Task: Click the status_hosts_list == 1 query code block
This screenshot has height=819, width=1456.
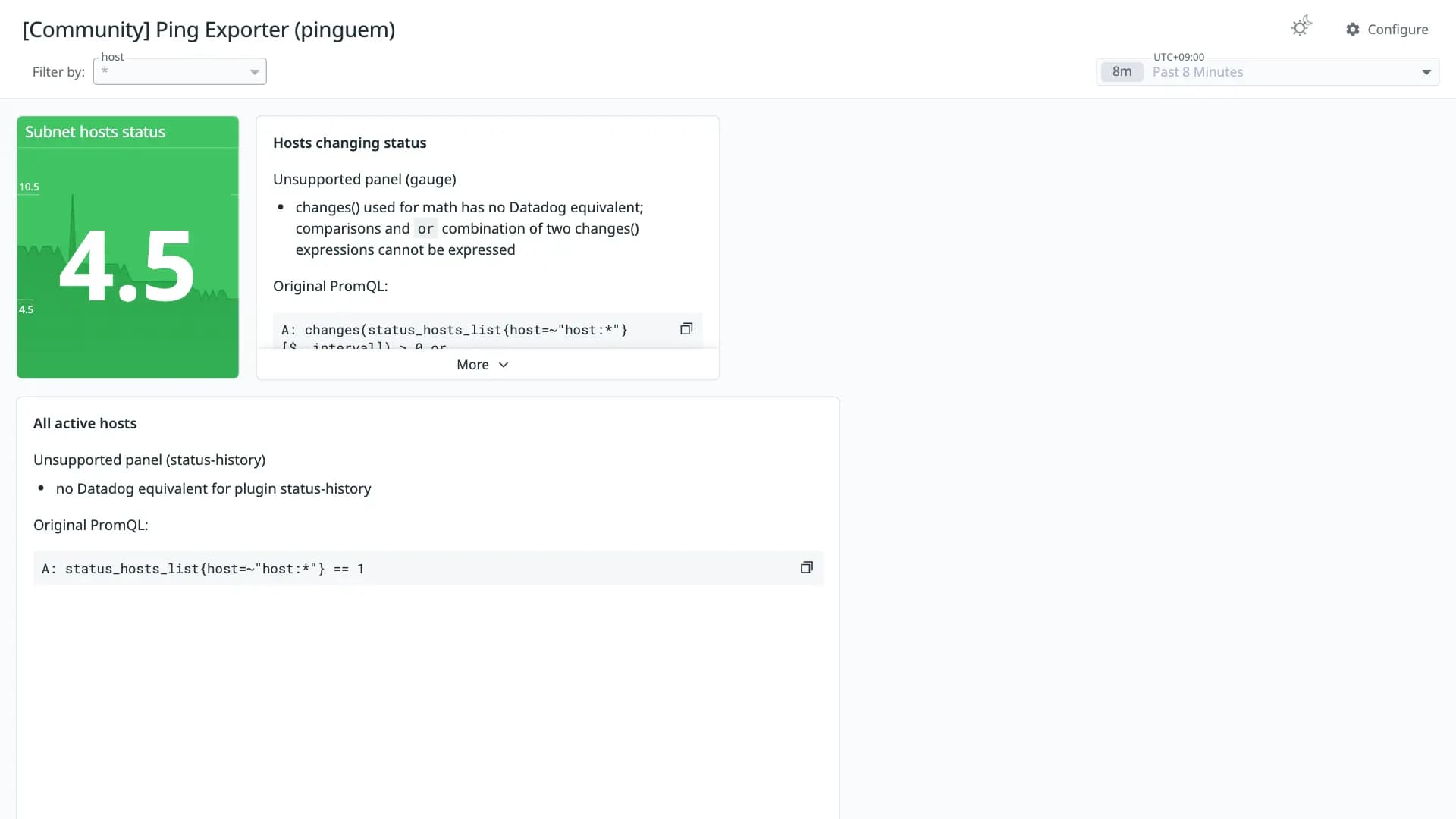Action: coord(428,569)
